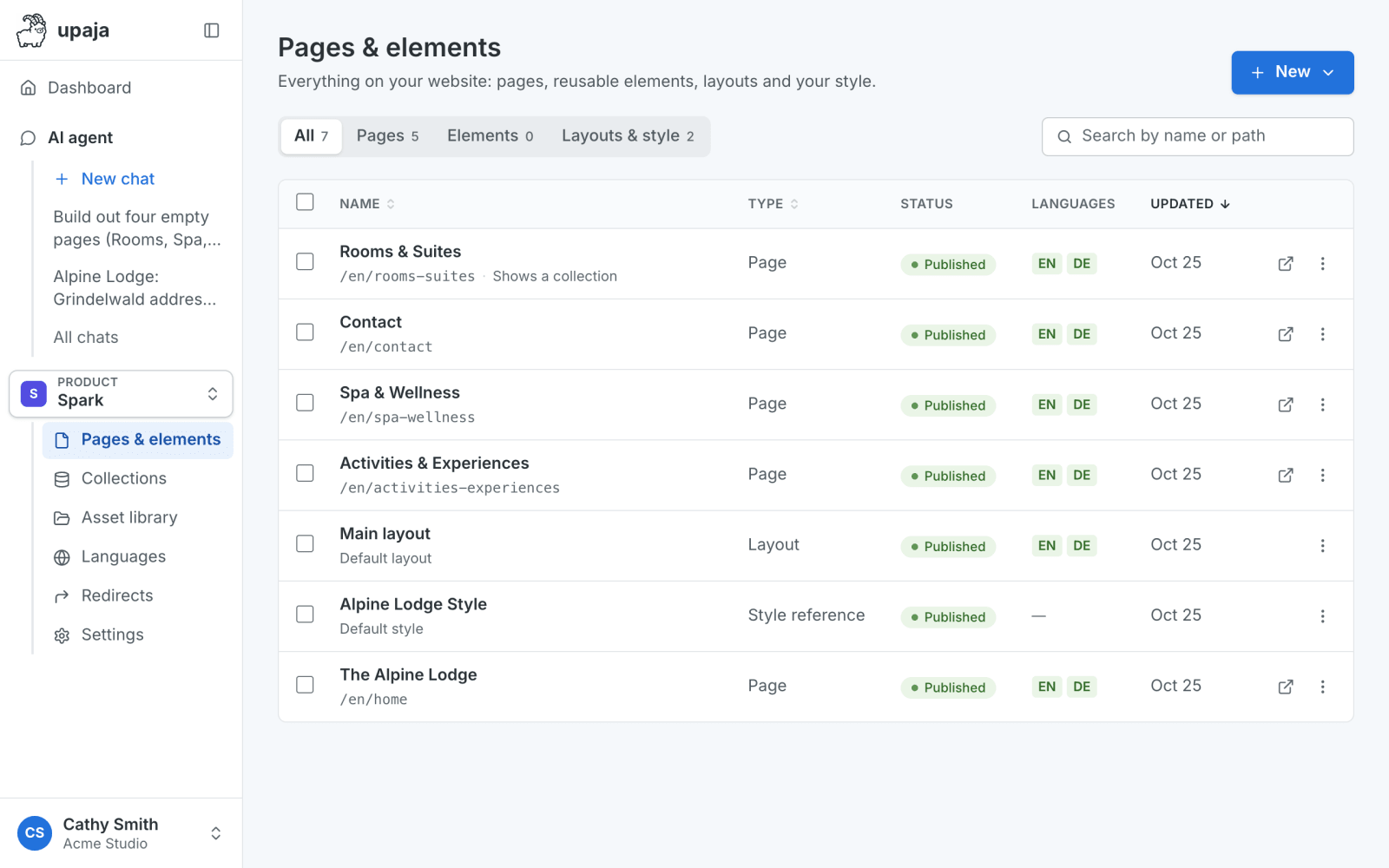This screenshot has height=868, width=1389.
Task: Open Redirects section
Action: [137, 595]
